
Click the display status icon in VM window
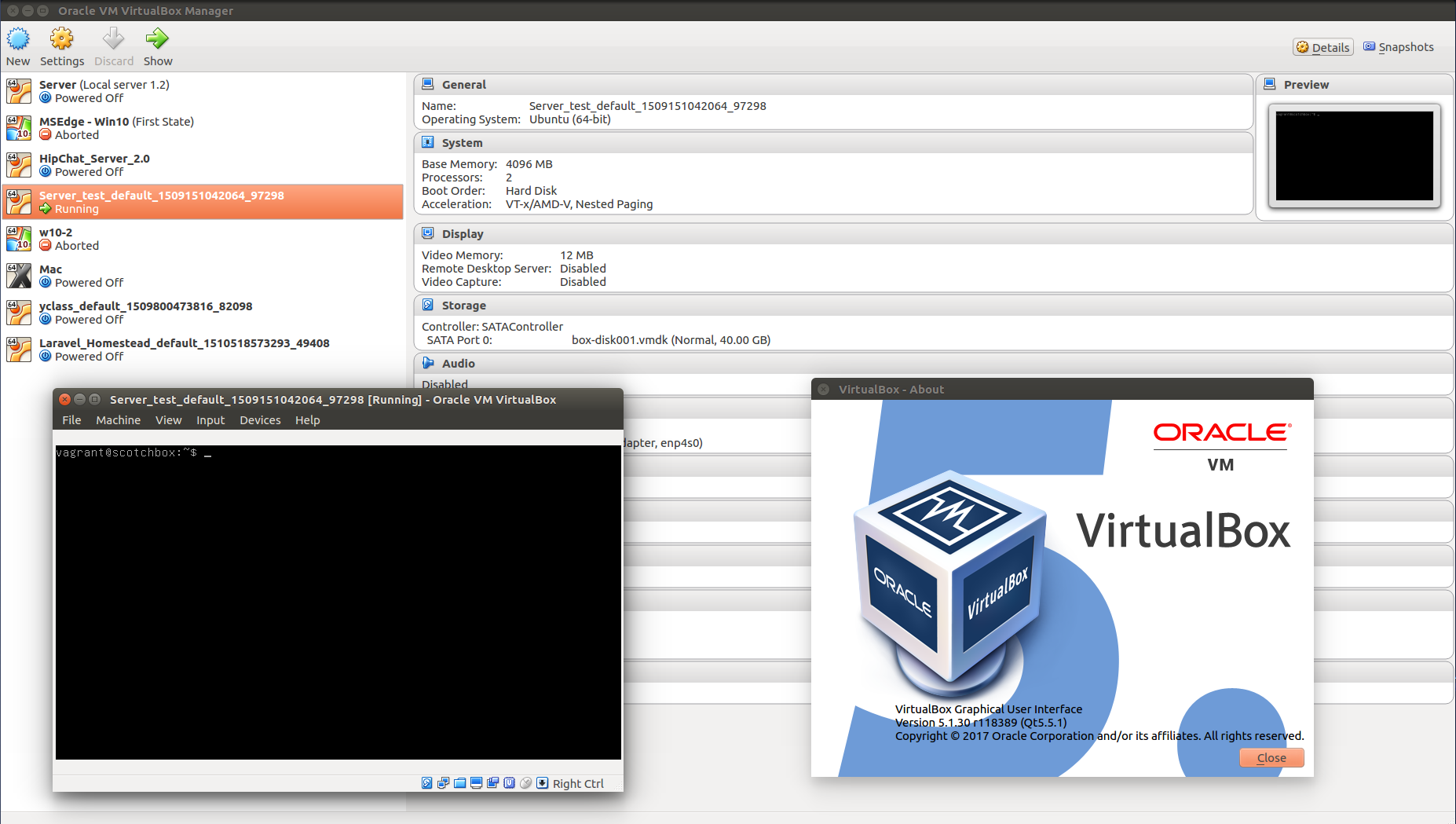pyautogui.click(x=475, y=782)
